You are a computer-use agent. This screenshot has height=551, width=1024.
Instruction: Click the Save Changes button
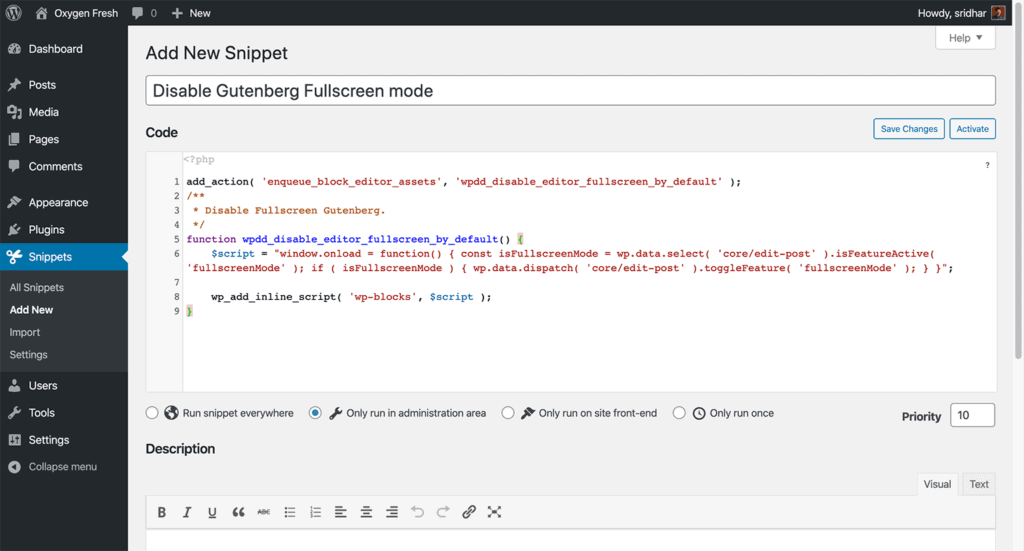(908, 129)
